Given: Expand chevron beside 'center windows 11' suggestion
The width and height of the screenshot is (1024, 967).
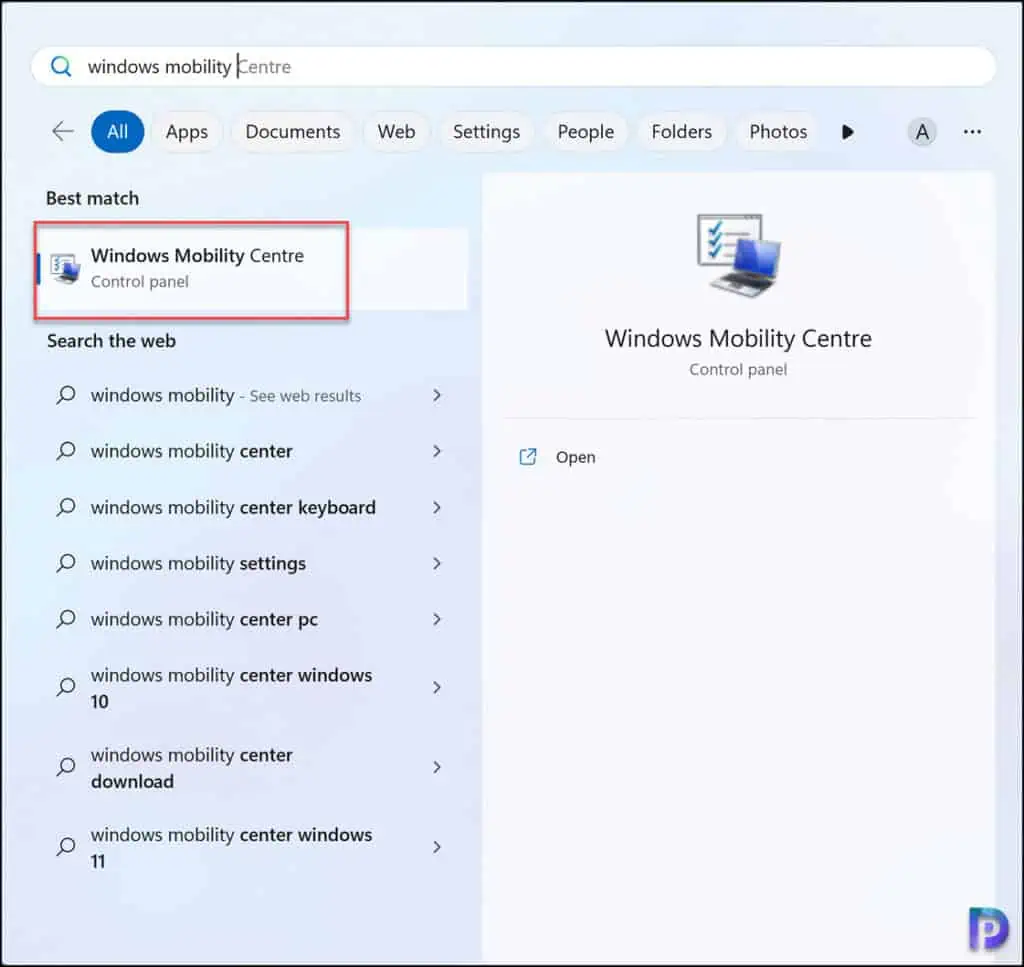Looking at the screenshot, I should pos(437,847).
